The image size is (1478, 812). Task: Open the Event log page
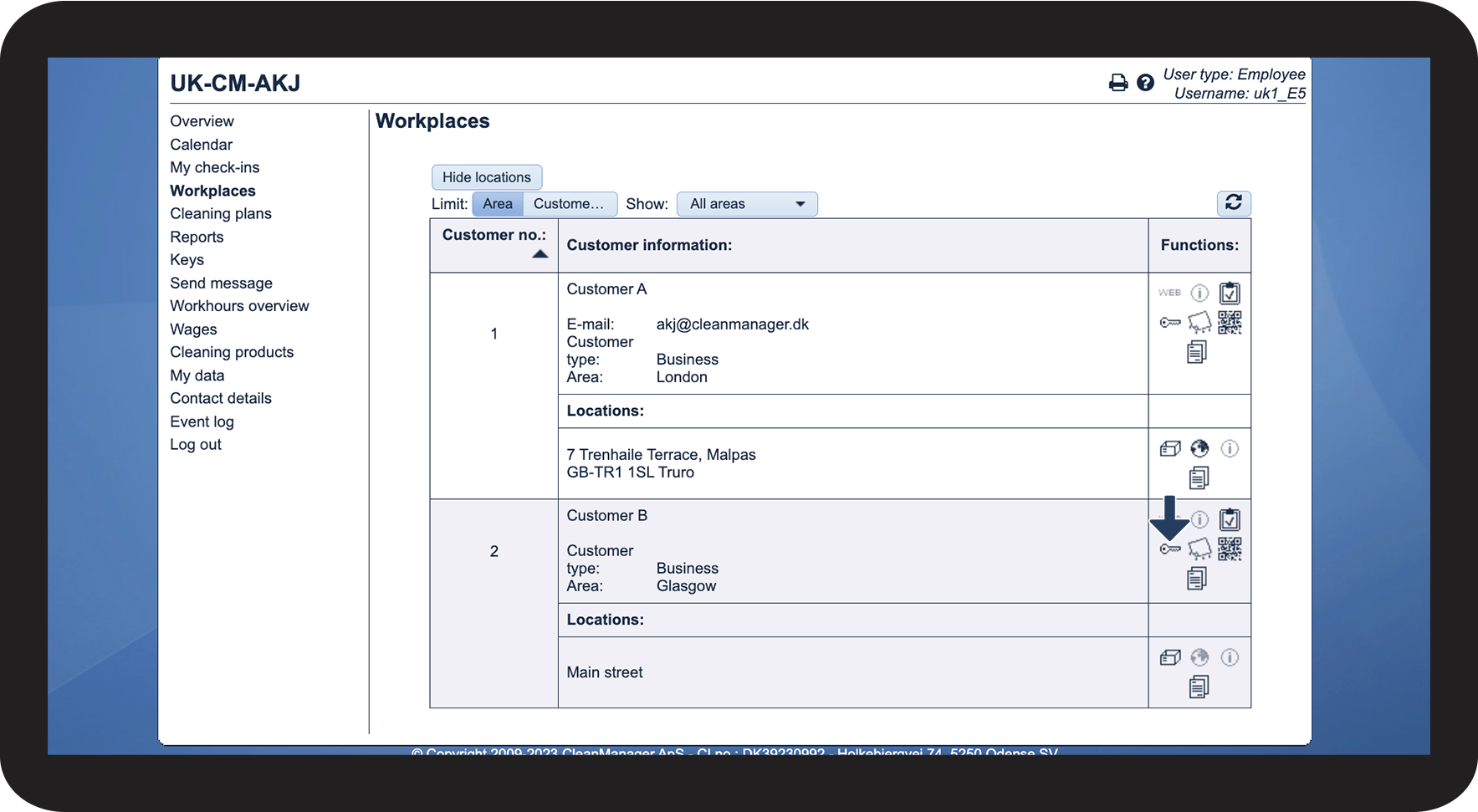202,421
